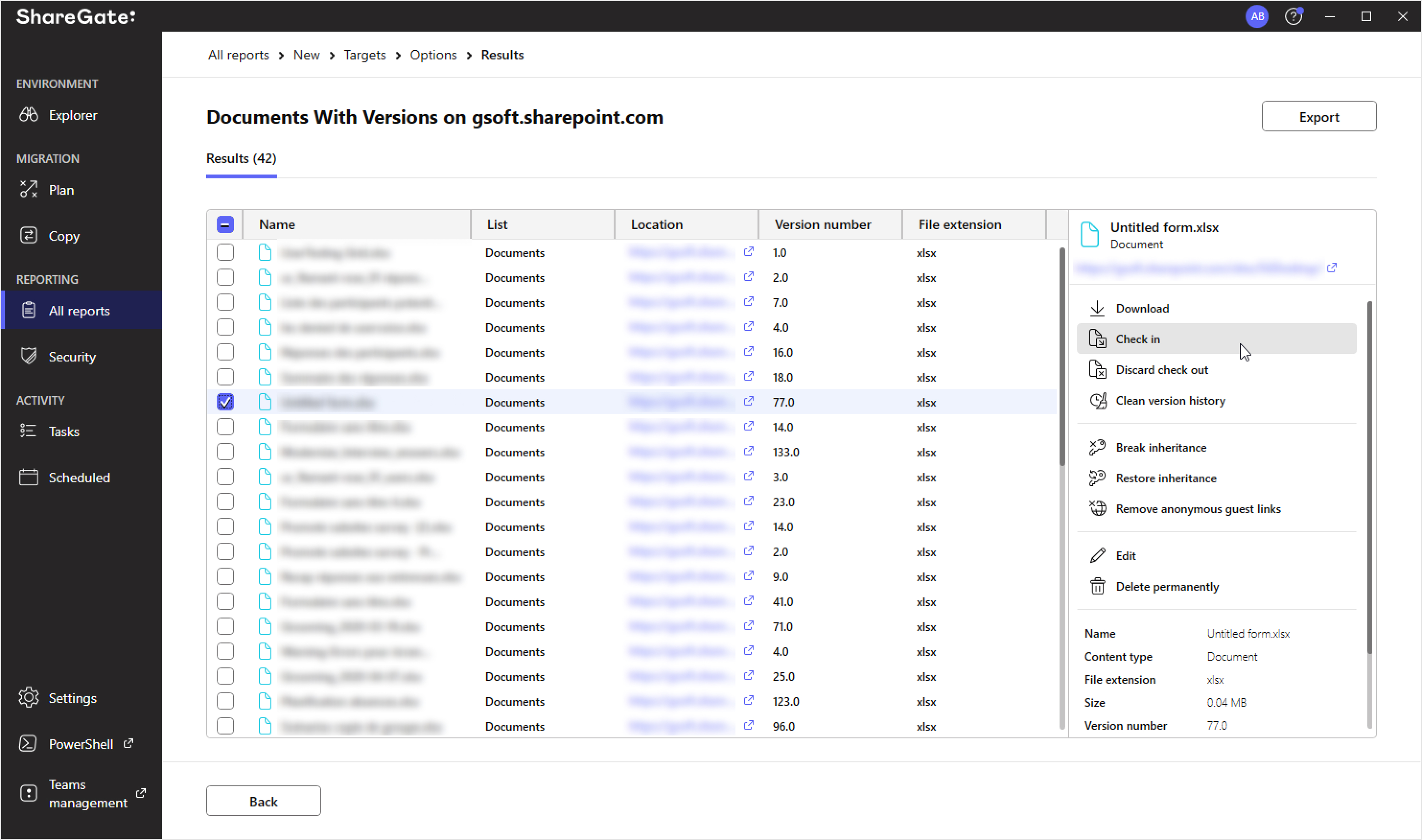Expand the Options breadcrumb navigation item
The height and width of the screenshot is (840, 1422).
click(x=432, y=55)
